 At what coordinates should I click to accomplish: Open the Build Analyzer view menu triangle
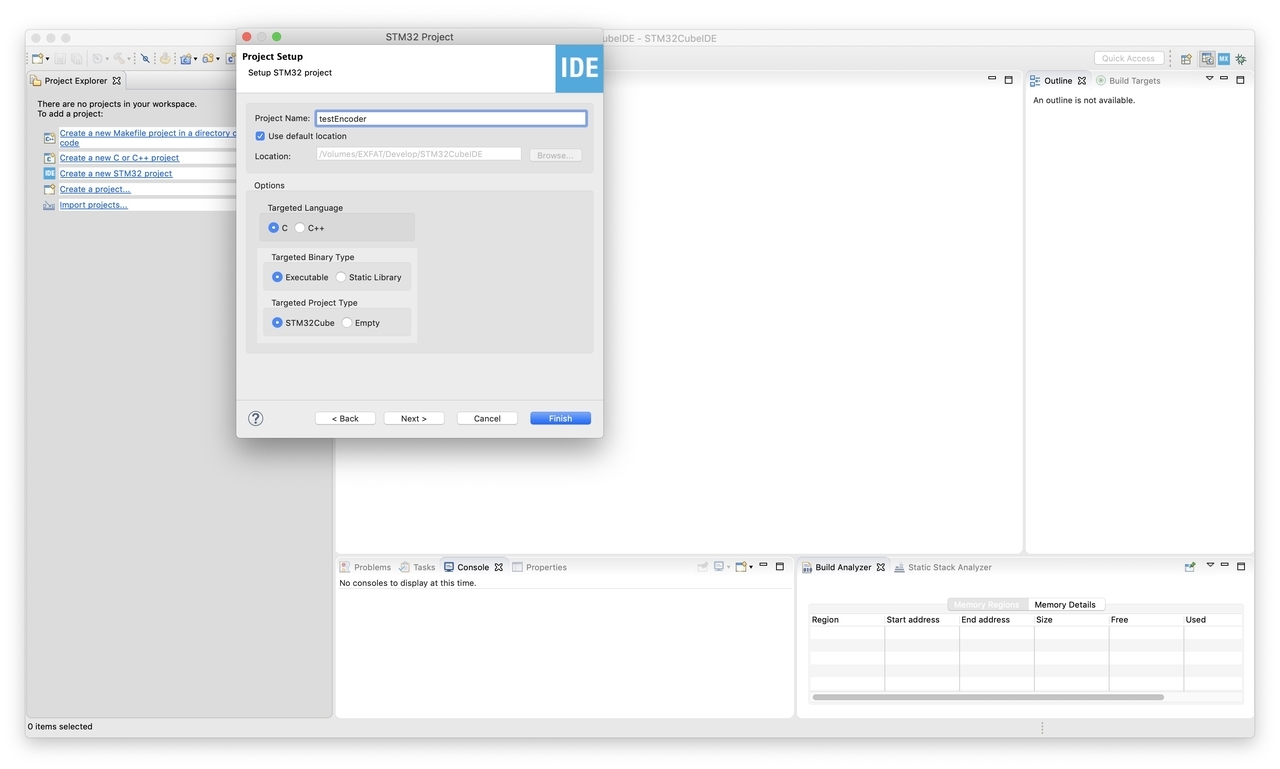click(x=1210, y=565)
